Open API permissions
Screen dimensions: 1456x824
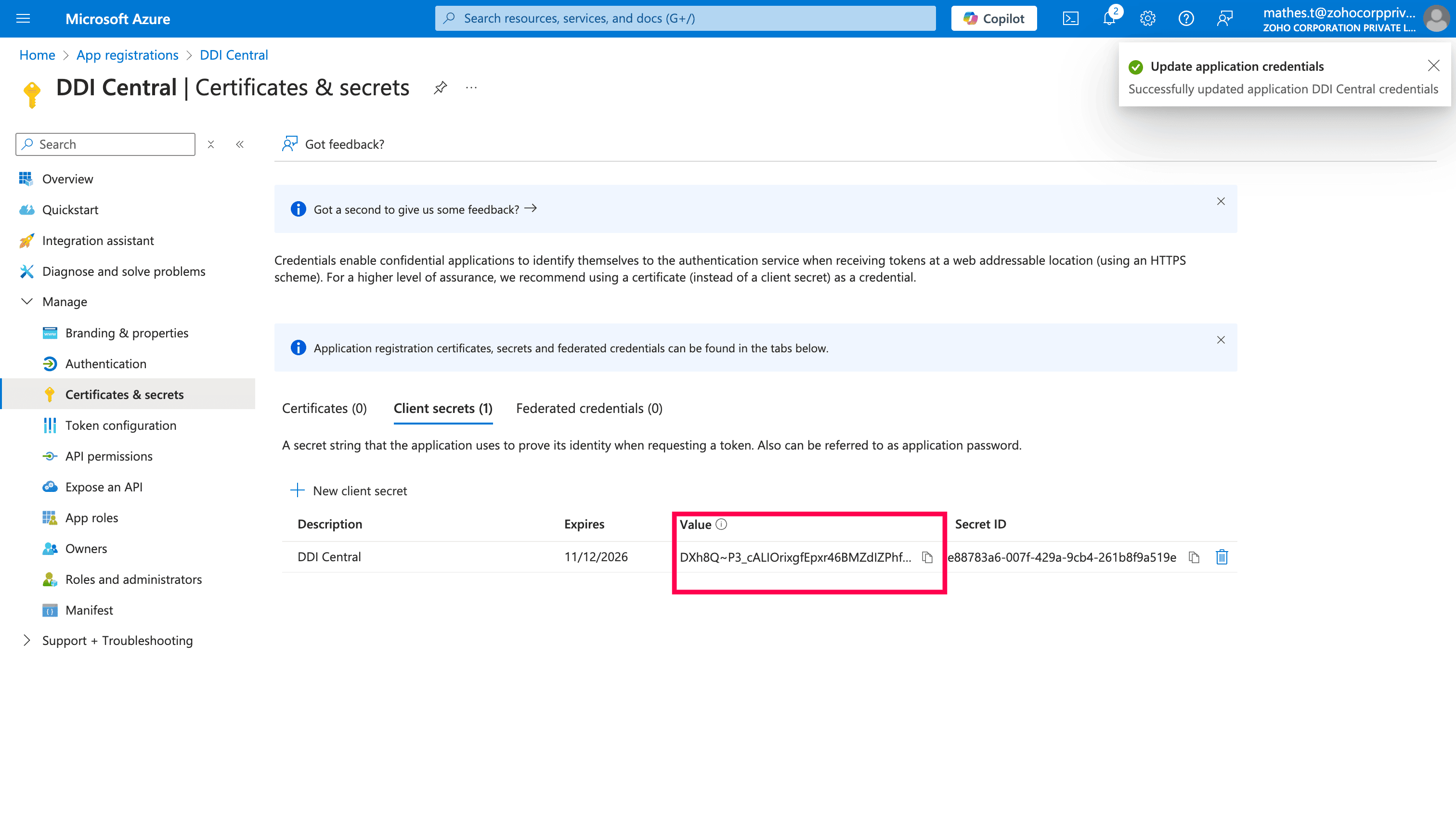[109, 456]
